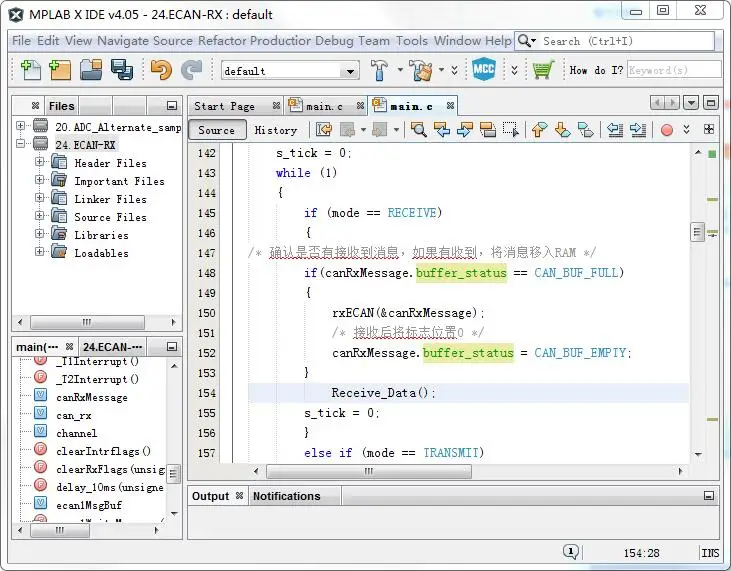Click the New Project toolbar icon
Image resolution: width=731 pixels, height=571 pixels.
60,70
